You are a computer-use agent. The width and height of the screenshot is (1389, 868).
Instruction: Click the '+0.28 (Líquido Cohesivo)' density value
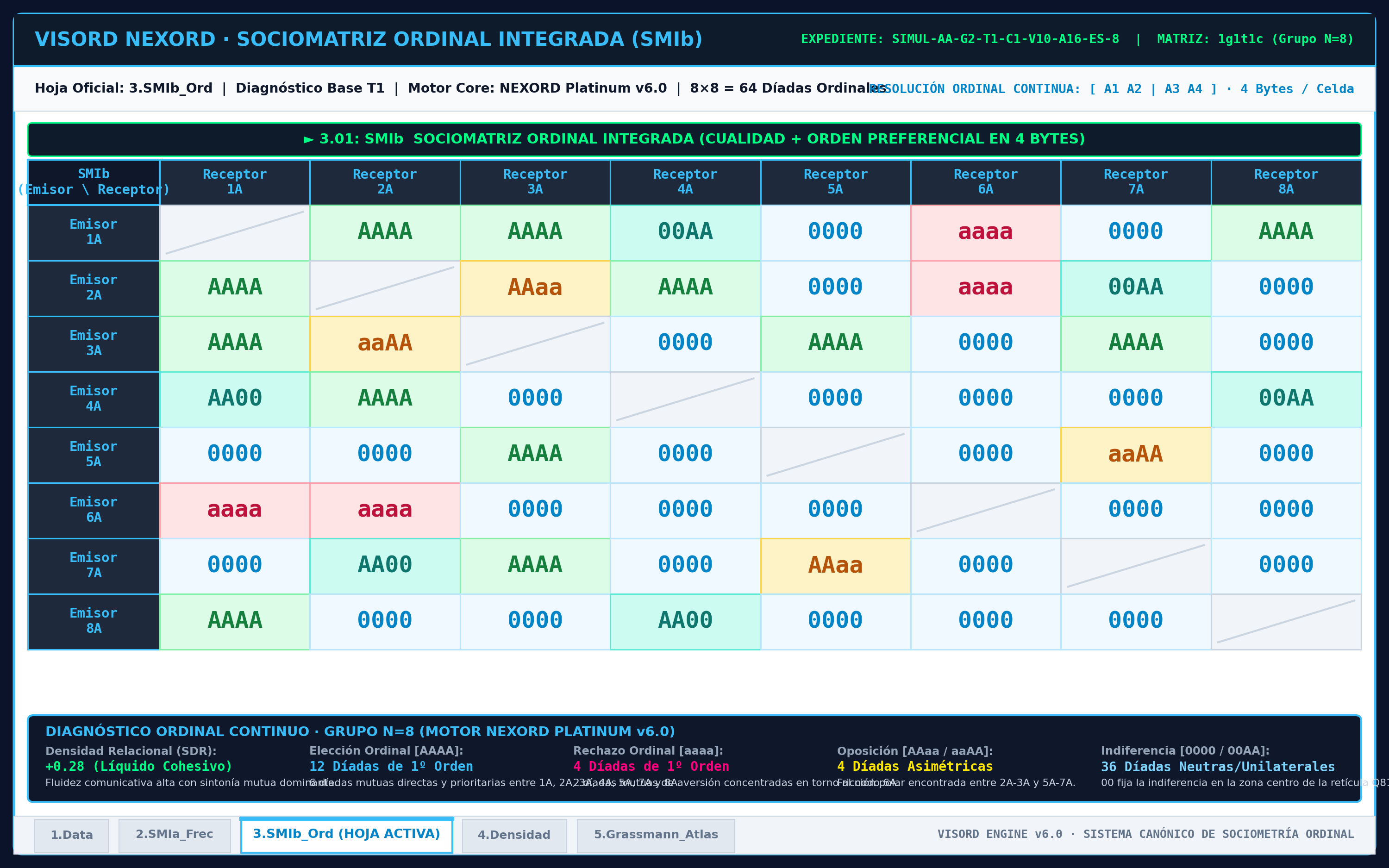139,767
